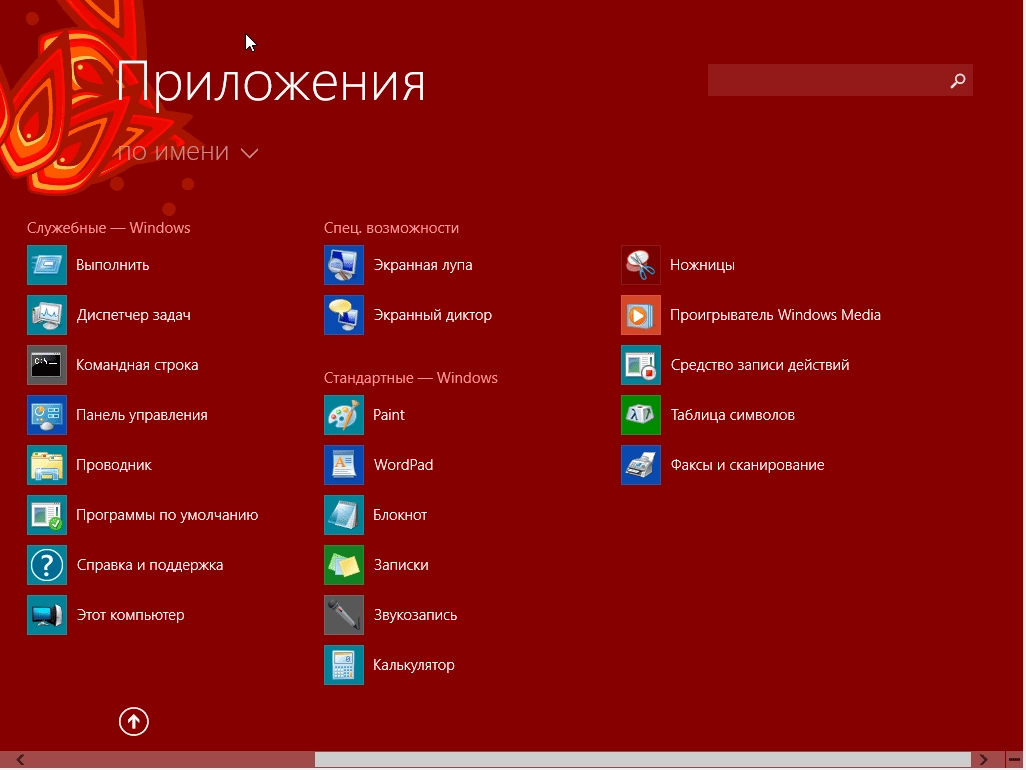1026x770 pixels.
Task: Click "Факсы и сканирование" label
Action: point(747,465)
